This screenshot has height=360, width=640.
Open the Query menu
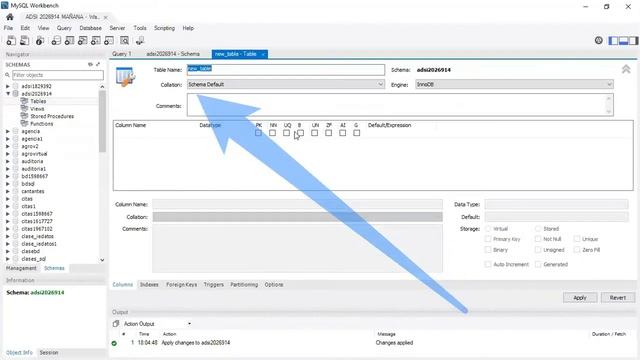[64, 28]
